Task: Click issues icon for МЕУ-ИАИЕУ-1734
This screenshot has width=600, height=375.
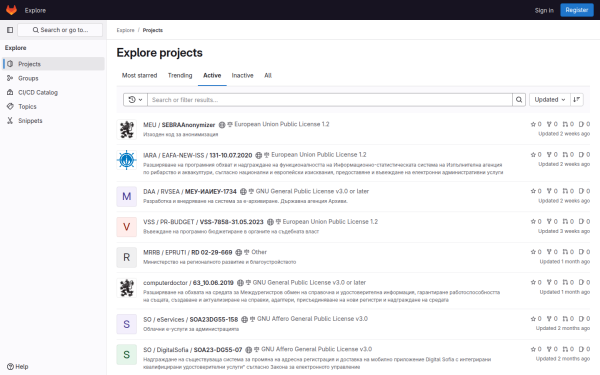Action: tap(581, 191)
